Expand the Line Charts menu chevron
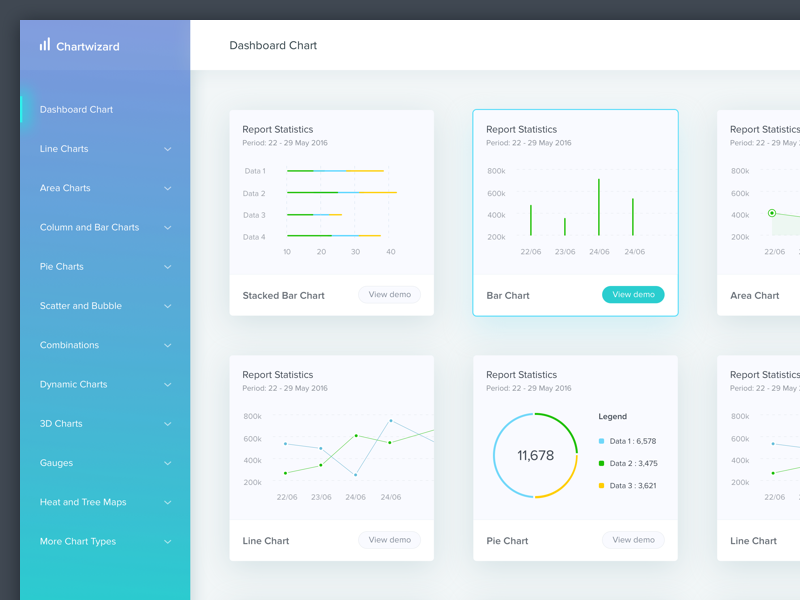Screen dimensions: 800x600 tap(167, 149)
